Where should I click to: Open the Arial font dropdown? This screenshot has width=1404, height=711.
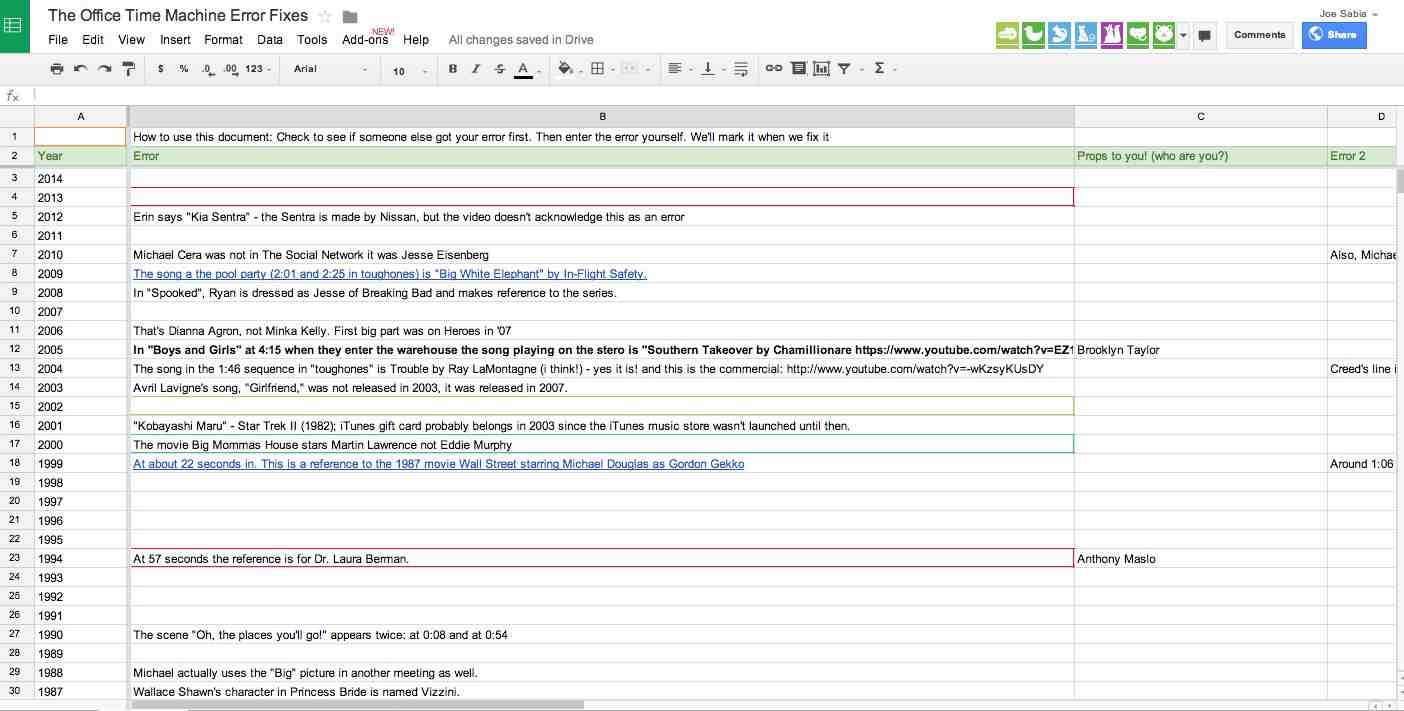[x=331, y=69]
